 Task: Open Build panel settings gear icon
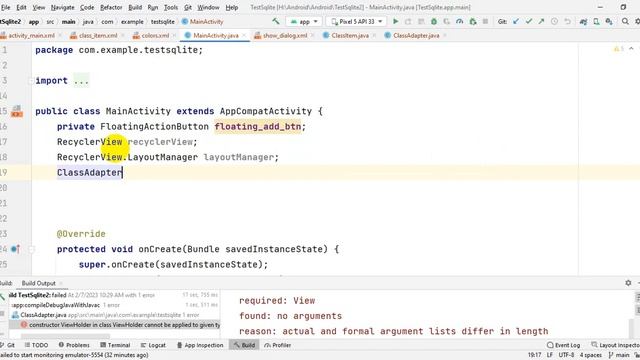(628, 282)
